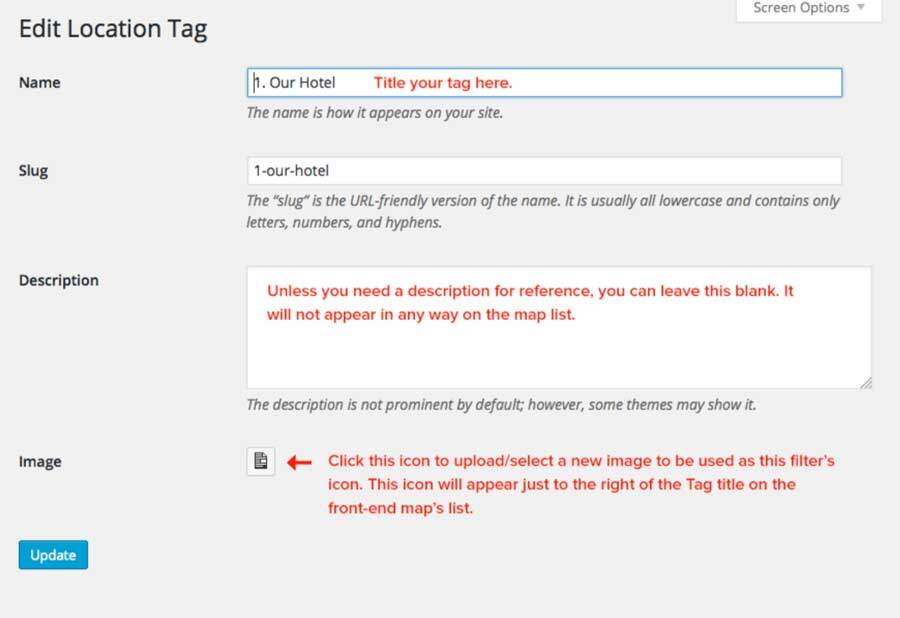This screenshot has height=618, width=900.
Task: Click the Slug field label
Action: point(33,171)
